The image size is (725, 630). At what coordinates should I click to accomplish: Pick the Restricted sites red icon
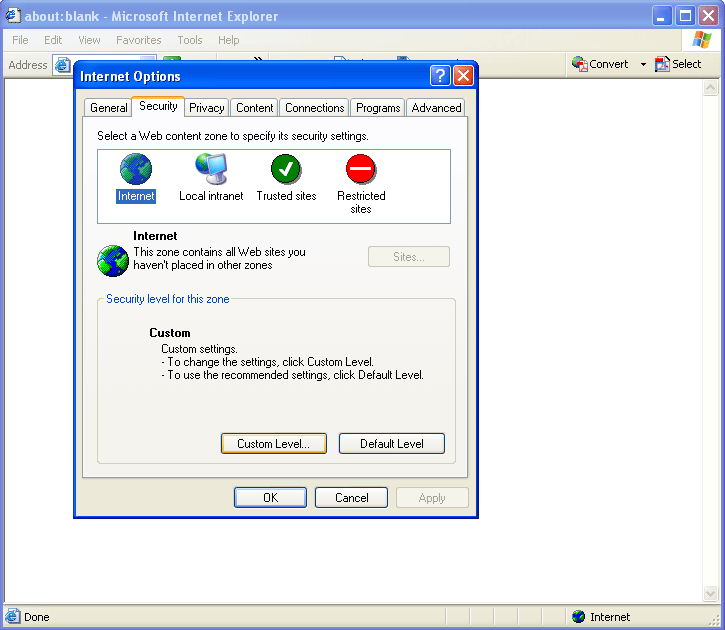361,169
